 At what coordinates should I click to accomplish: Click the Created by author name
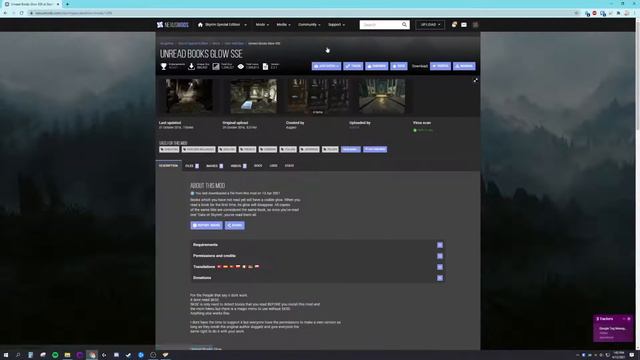(291, 127)
